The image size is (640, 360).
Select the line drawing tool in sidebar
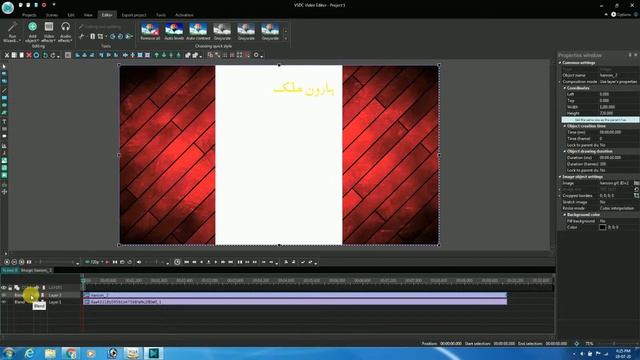coord(4,90)
